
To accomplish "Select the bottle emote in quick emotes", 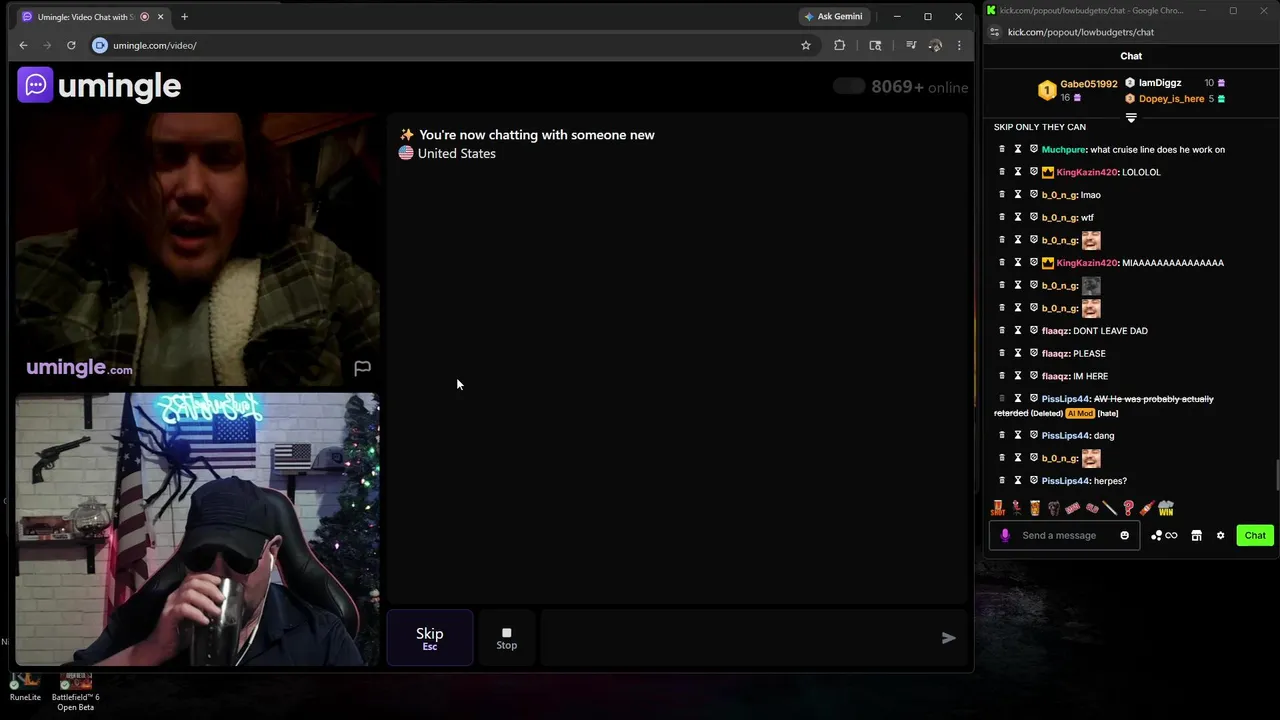I will pos(1147,508).
